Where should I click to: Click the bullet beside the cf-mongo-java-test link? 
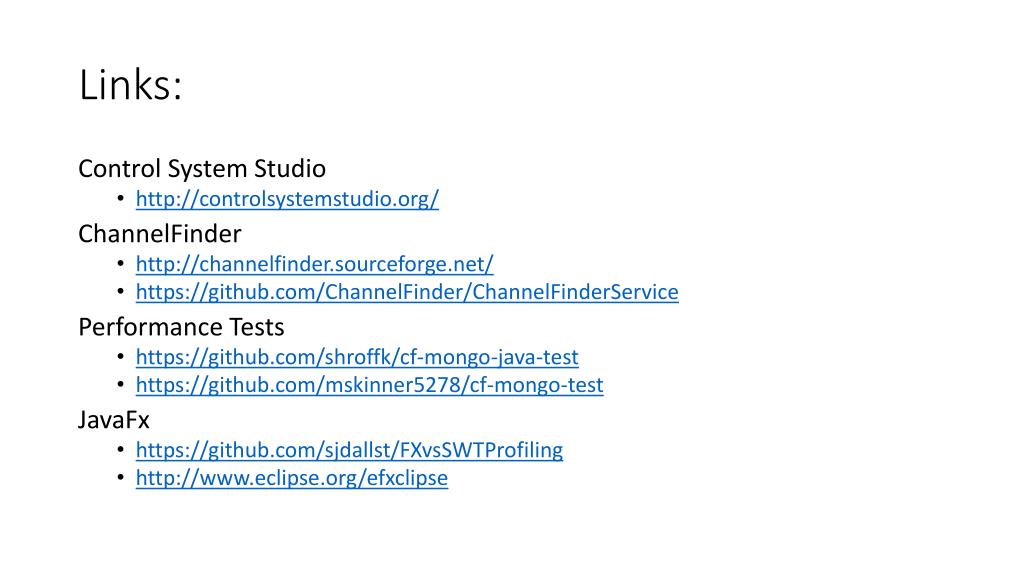(x=121, y=356)
